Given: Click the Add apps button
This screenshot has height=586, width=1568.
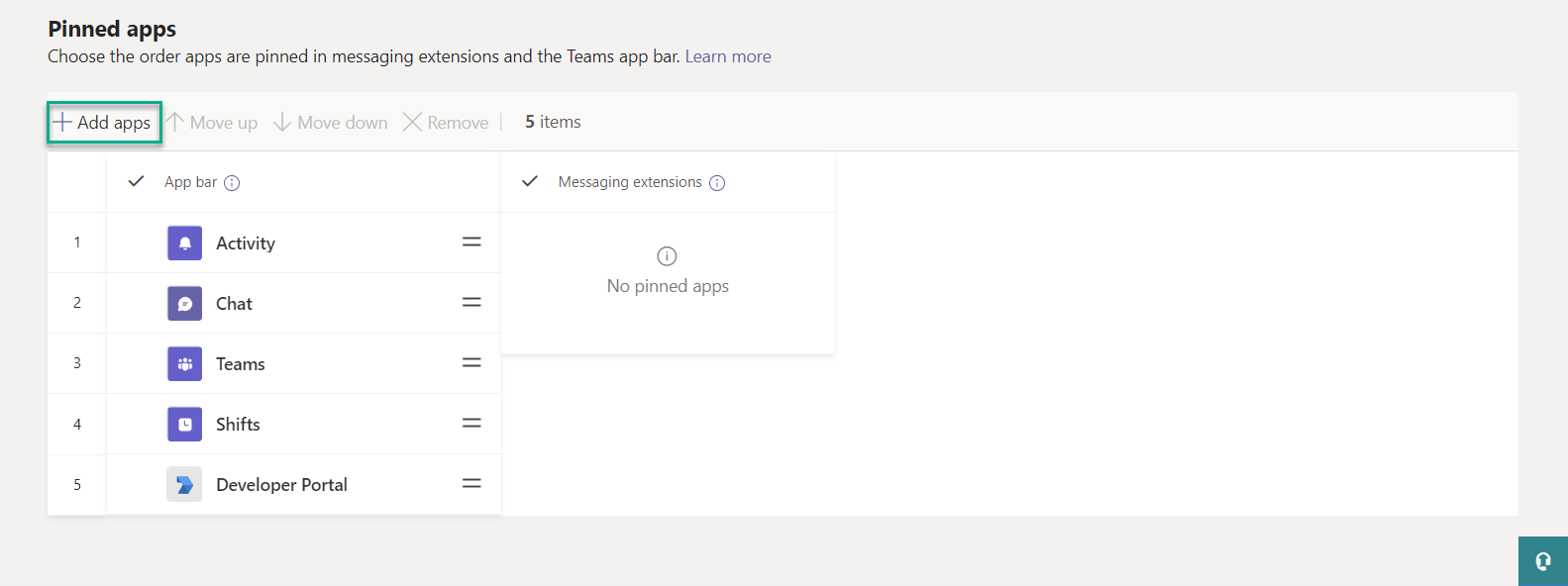Looking at the screenshot, I should [x=104, y=123].
